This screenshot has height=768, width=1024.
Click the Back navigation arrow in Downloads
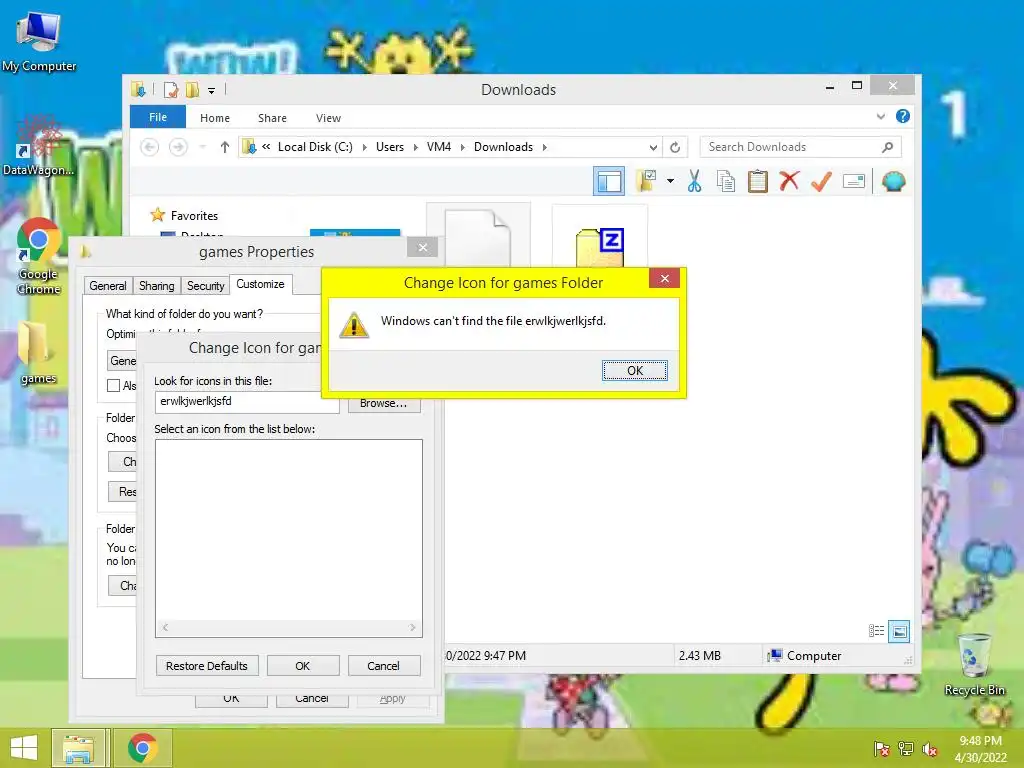coord(150,147)
